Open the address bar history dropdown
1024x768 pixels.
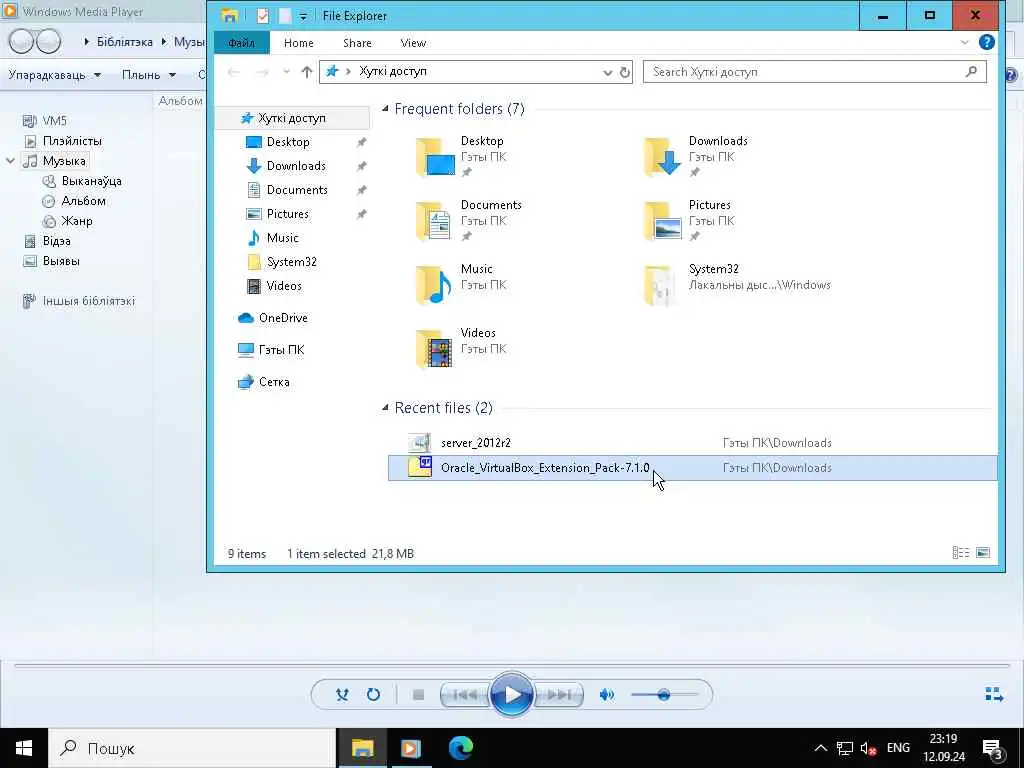[607, 72]
